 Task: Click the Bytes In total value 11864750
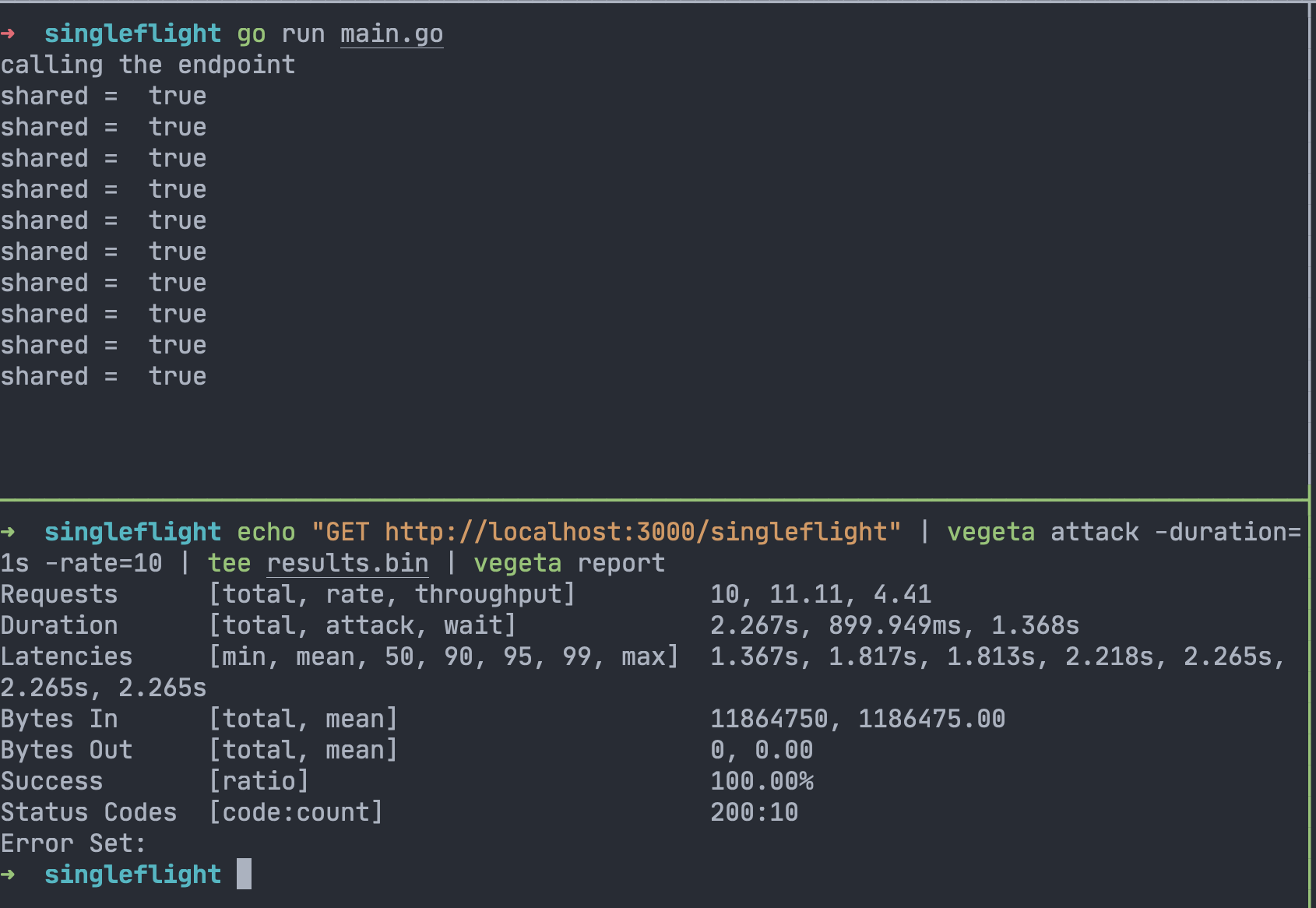coord(769,719)
